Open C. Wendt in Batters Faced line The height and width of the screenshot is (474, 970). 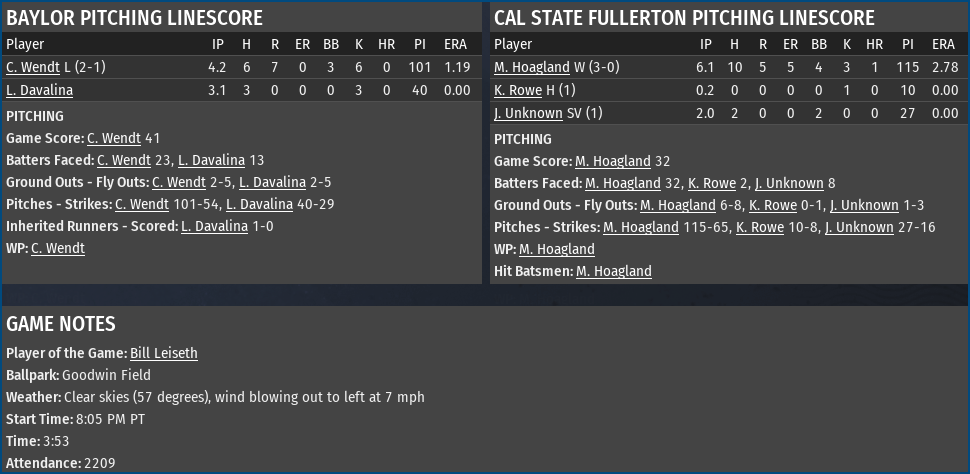click(x=124, y=160)
